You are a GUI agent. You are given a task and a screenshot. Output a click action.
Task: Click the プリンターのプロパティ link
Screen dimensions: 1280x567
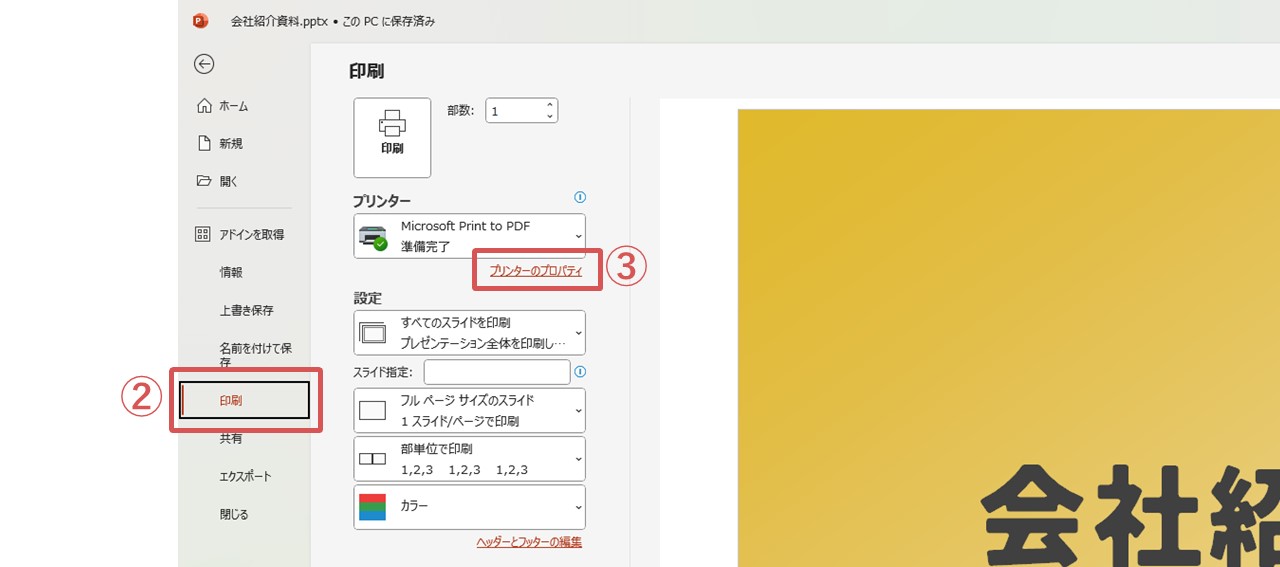(x=536, y=271)
